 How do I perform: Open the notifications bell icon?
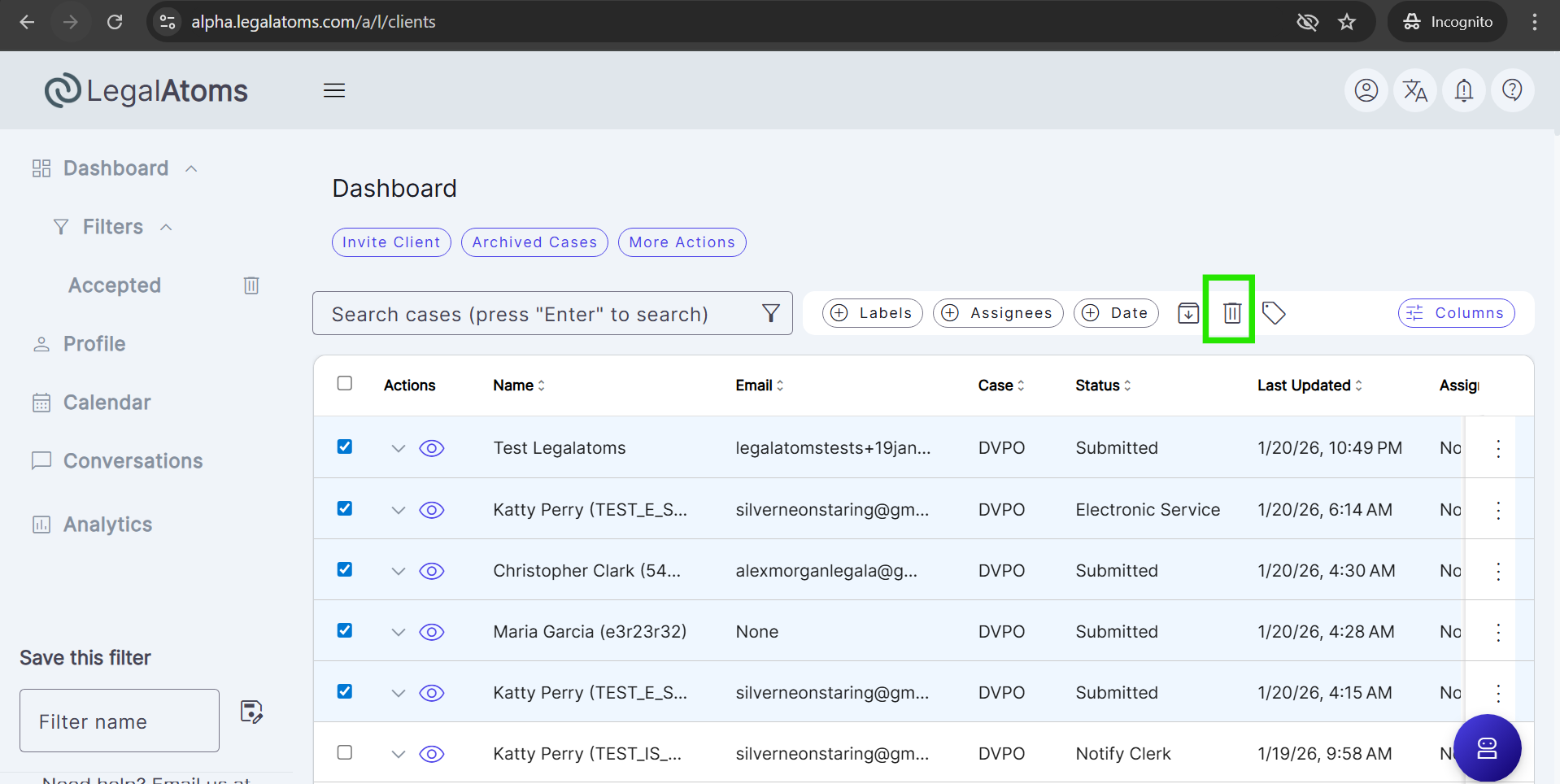point(1463,90)
